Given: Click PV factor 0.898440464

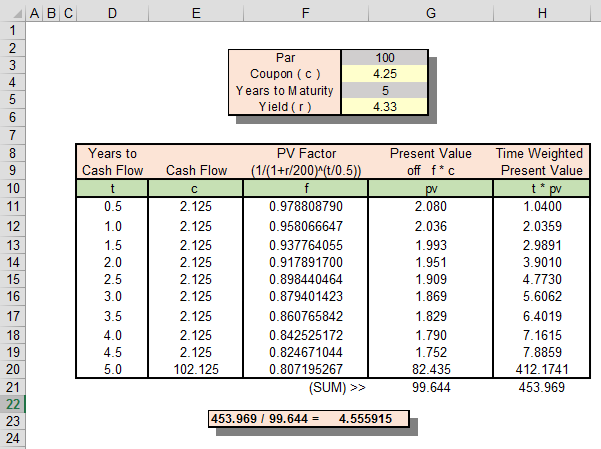Looking at the screenshot, I should 305,279.
